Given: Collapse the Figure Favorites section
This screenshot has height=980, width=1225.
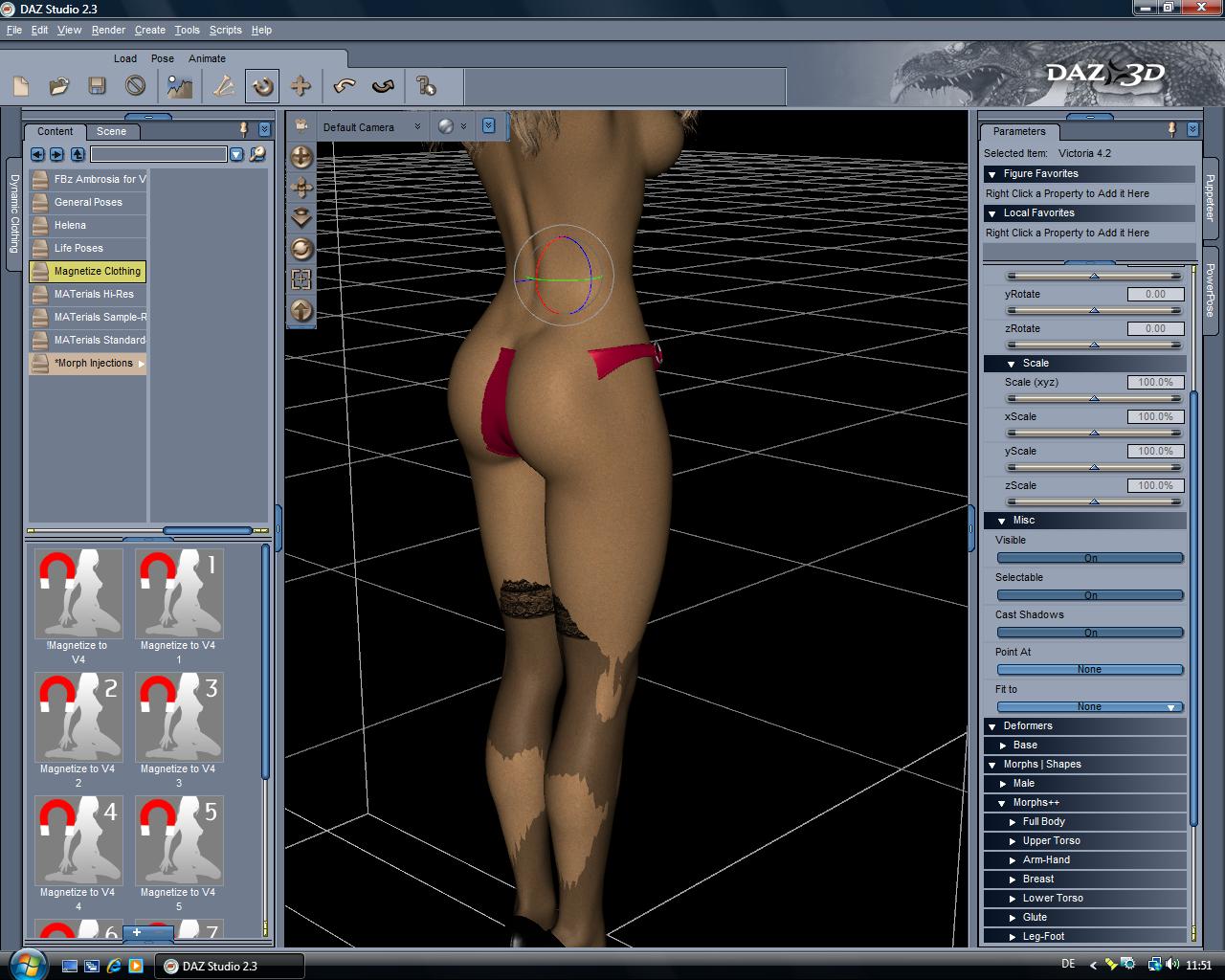Looking at the screenshot, I should pyautogui.click(x=991, y=174).
